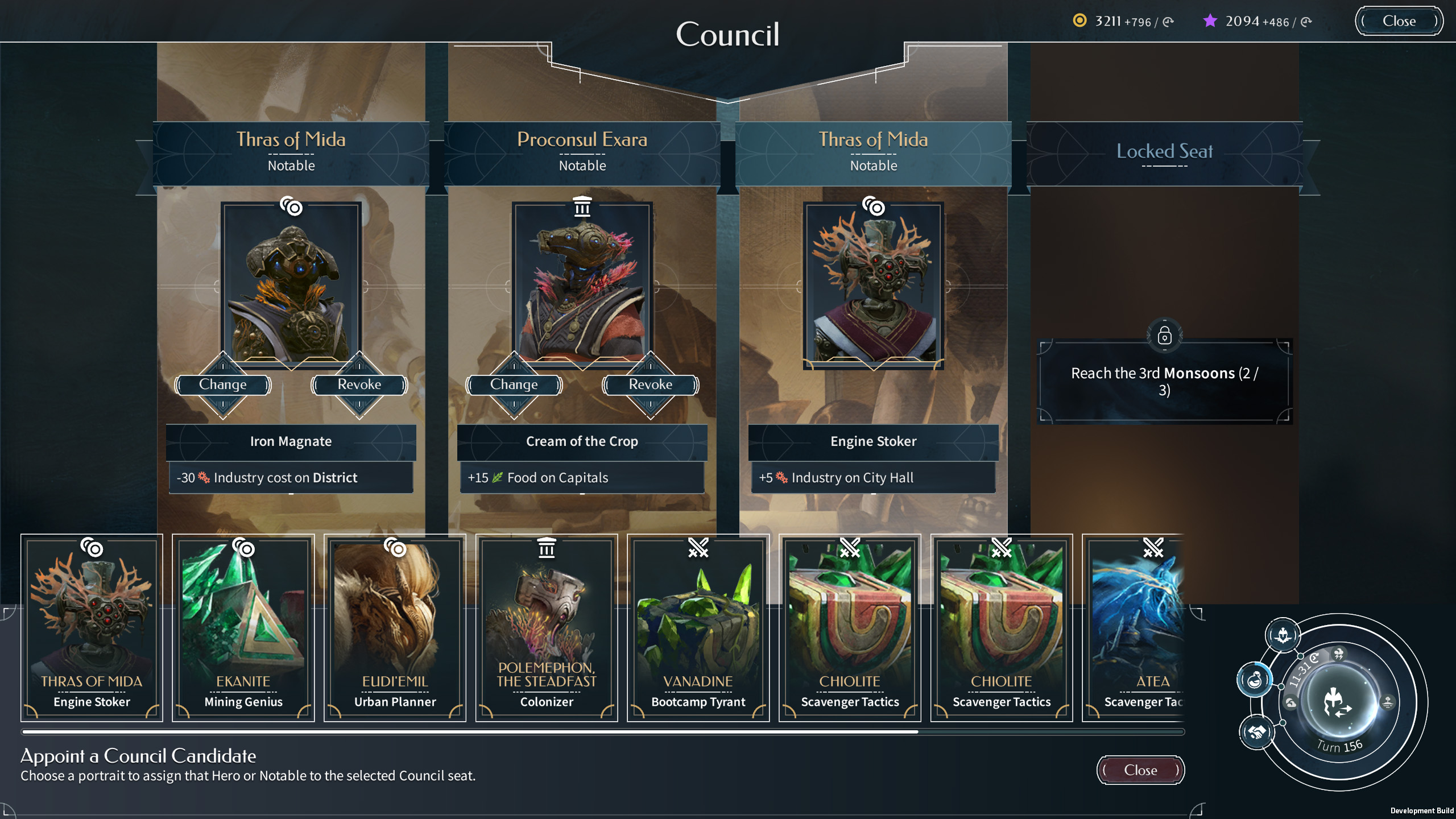Click the winged helmet hero icon

[x=1283, y=634]
